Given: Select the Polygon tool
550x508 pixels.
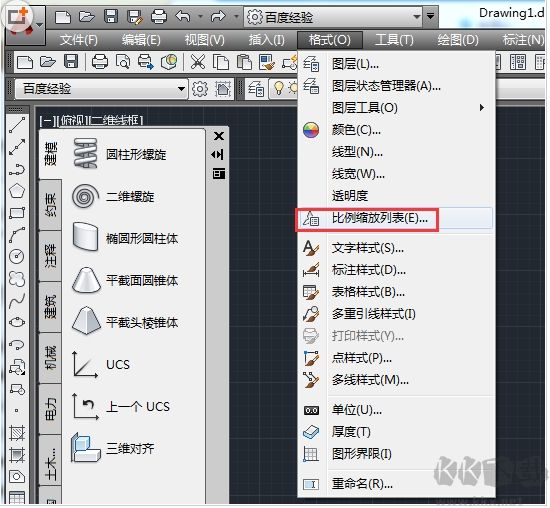Looking at the screenshot, I should pos(17,191).
